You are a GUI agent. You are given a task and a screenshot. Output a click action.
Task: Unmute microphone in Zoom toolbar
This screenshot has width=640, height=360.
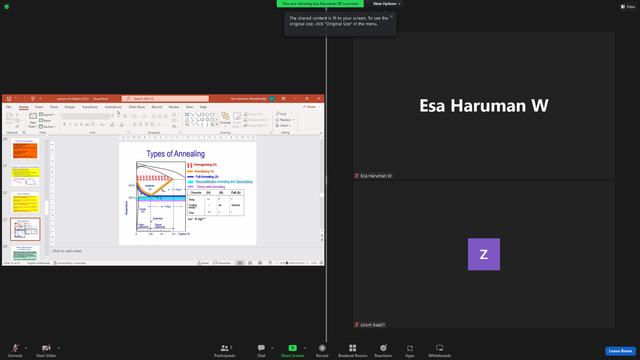click(x=15, y=351)
